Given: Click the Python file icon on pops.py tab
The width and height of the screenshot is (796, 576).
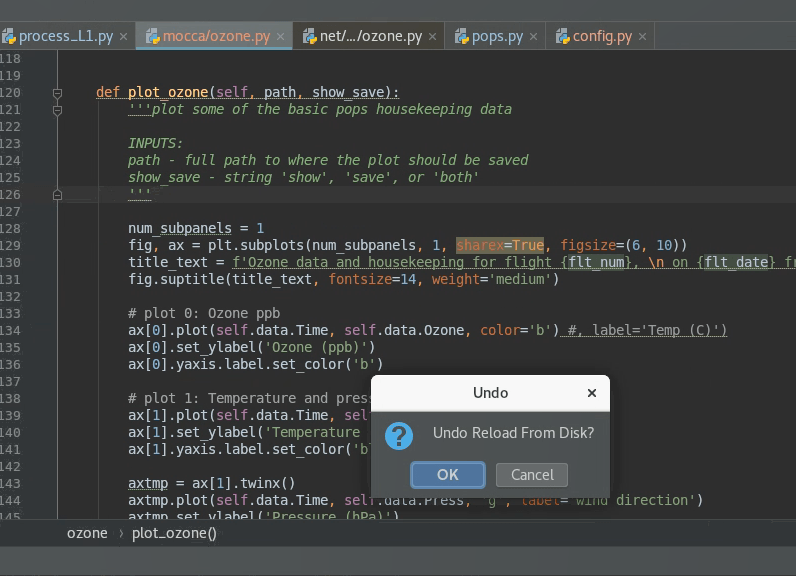Looking at the screenshot, I should (461, 37).
